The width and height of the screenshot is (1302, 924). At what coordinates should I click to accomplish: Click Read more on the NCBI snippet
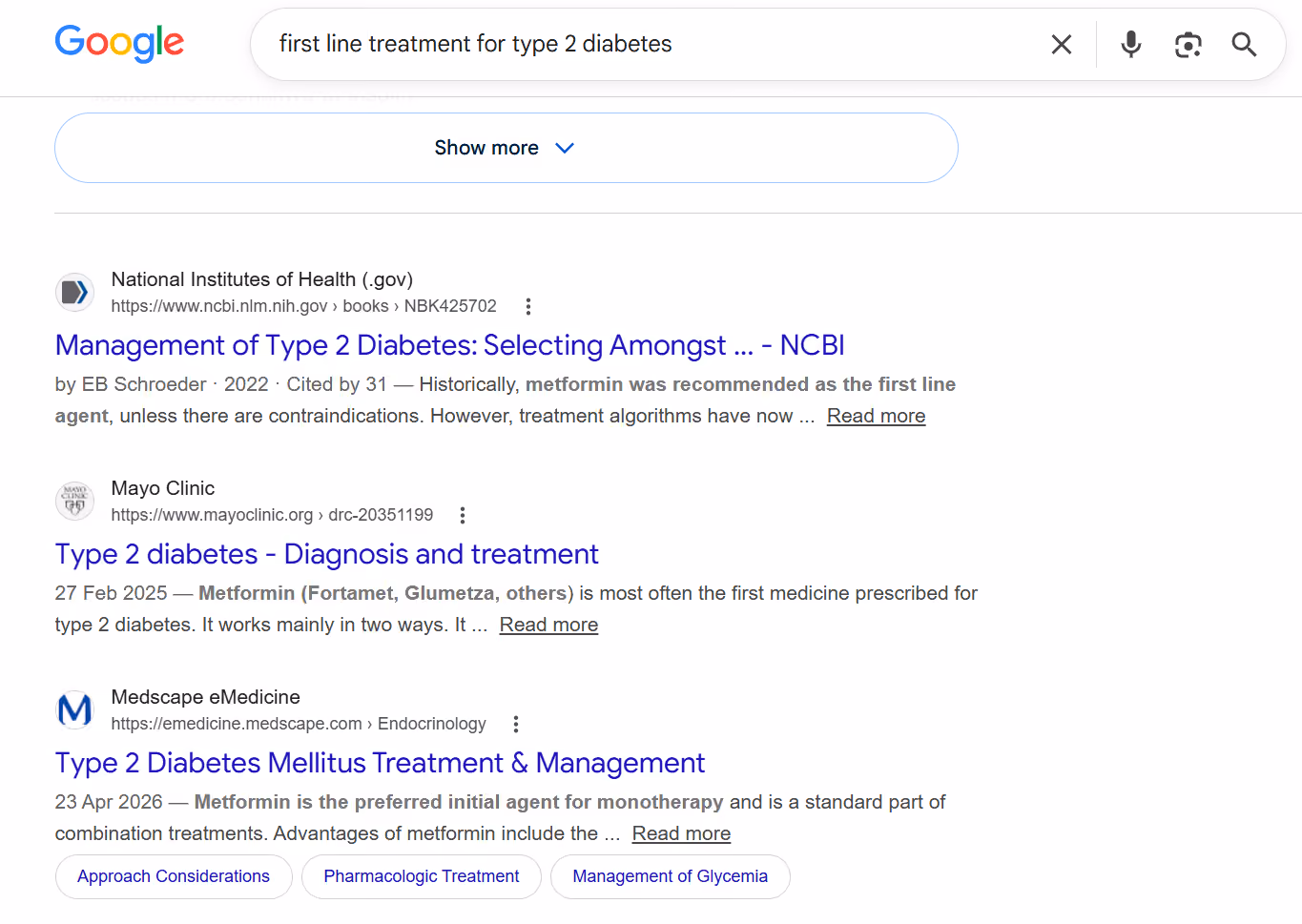(876, 416)
